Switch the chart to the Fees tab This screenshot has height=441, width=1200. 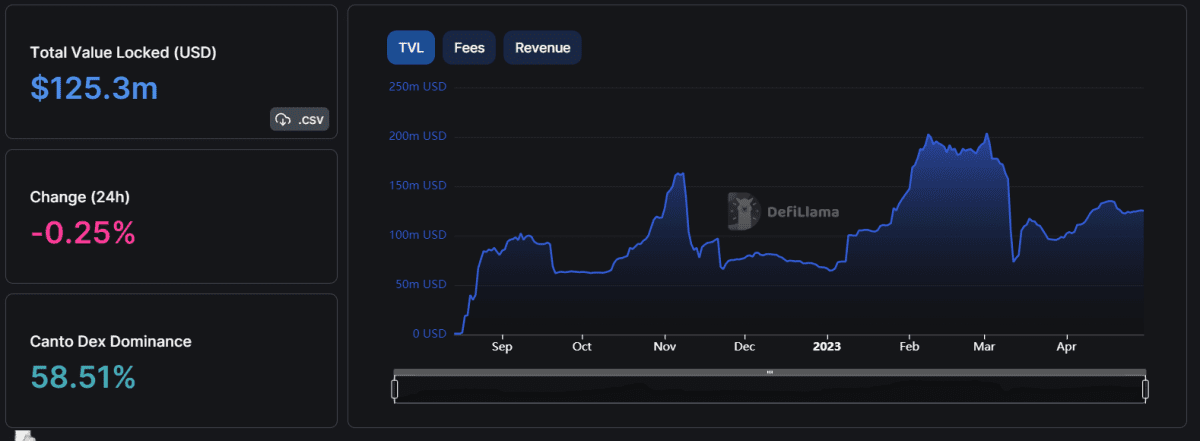click(469, 47)
